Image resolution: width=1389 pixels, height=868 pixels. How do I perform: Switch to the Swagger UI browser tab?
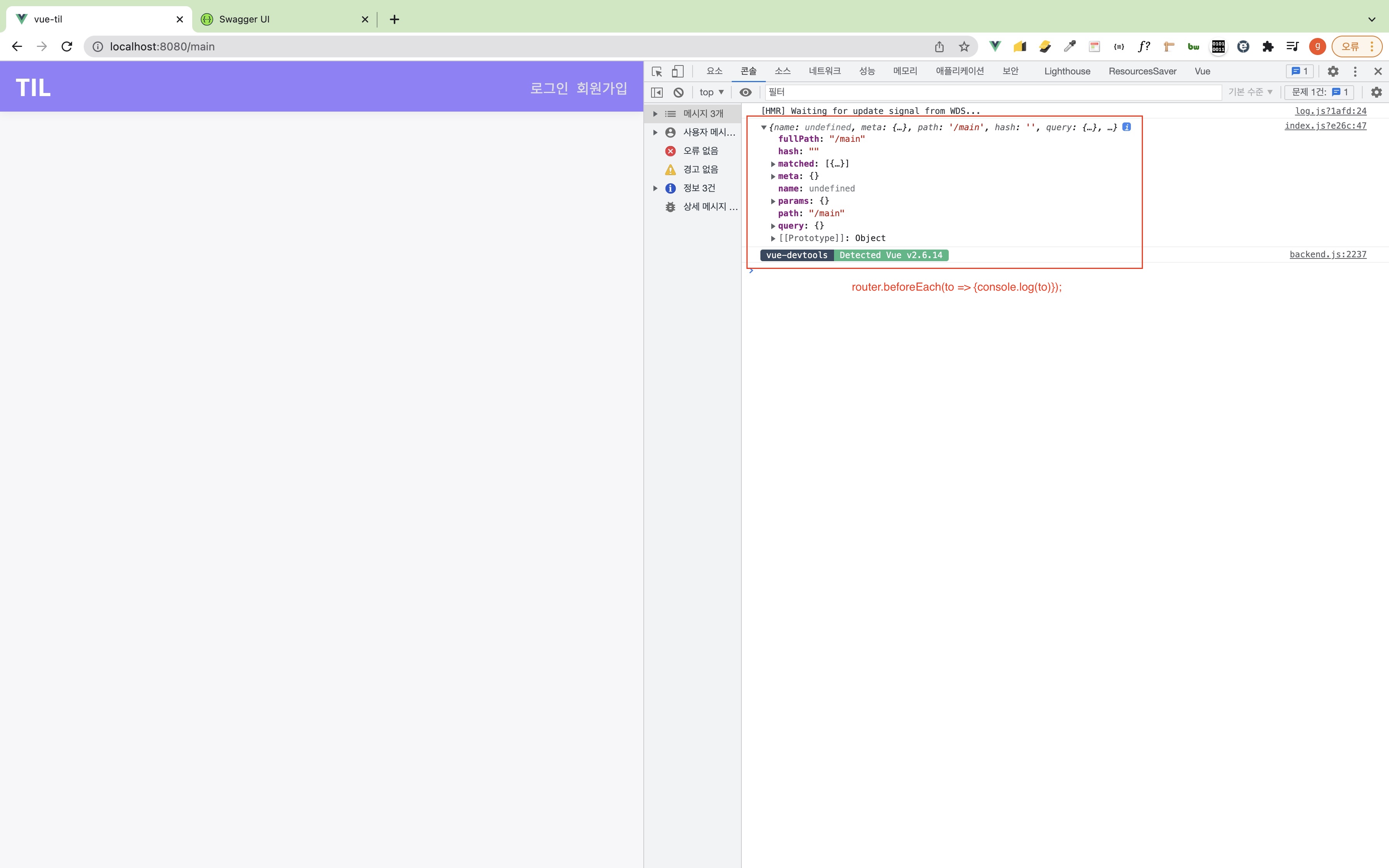pos(282,19)
